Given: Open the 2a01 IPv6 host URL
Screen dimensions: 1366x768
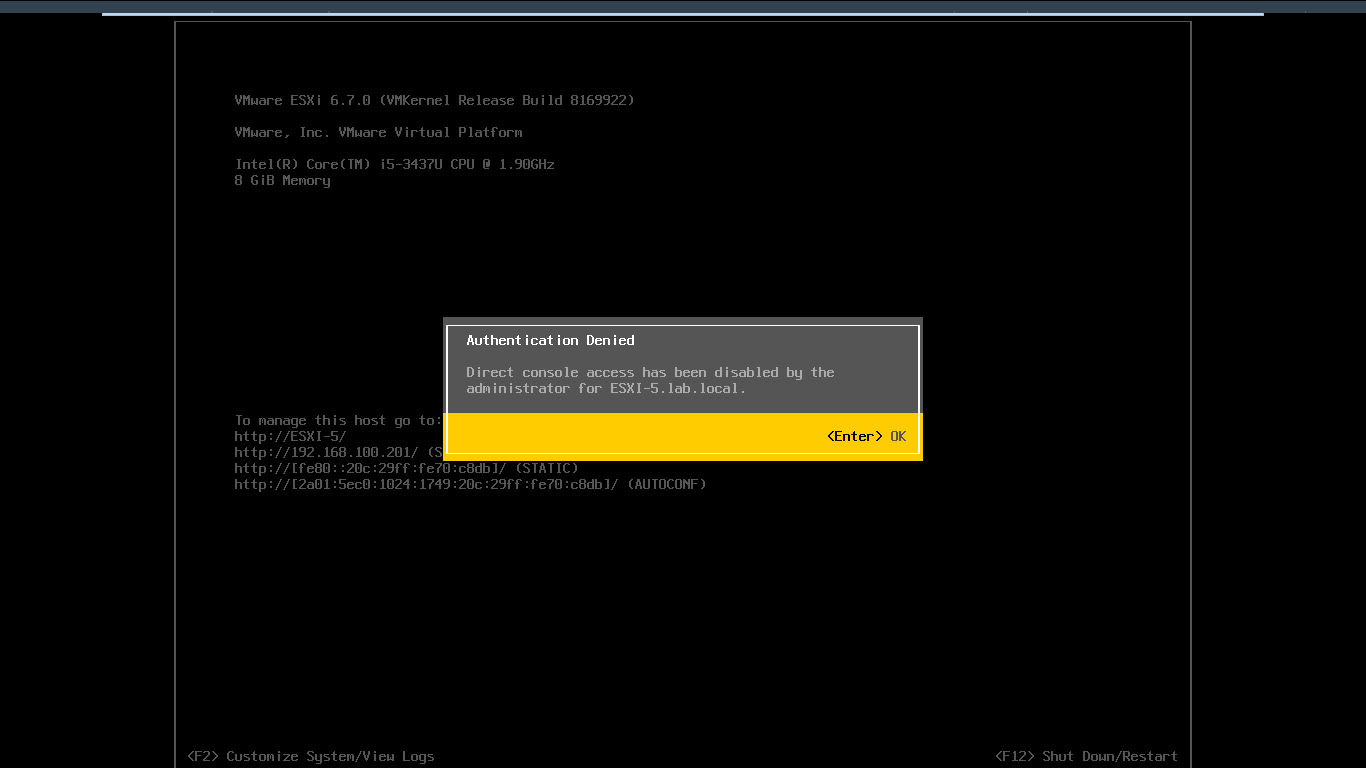Looking at the screenshot, I should pyautogui.click(x=427, y=484).
